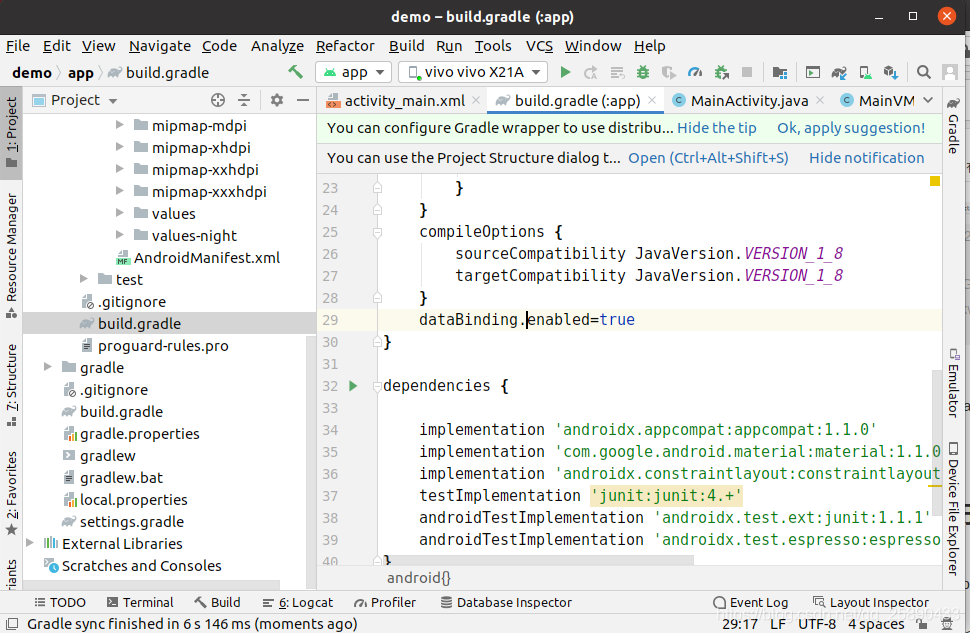The image size is (970, 633).
Task: Click Select Opened File target icon
Action: [218, 100]
